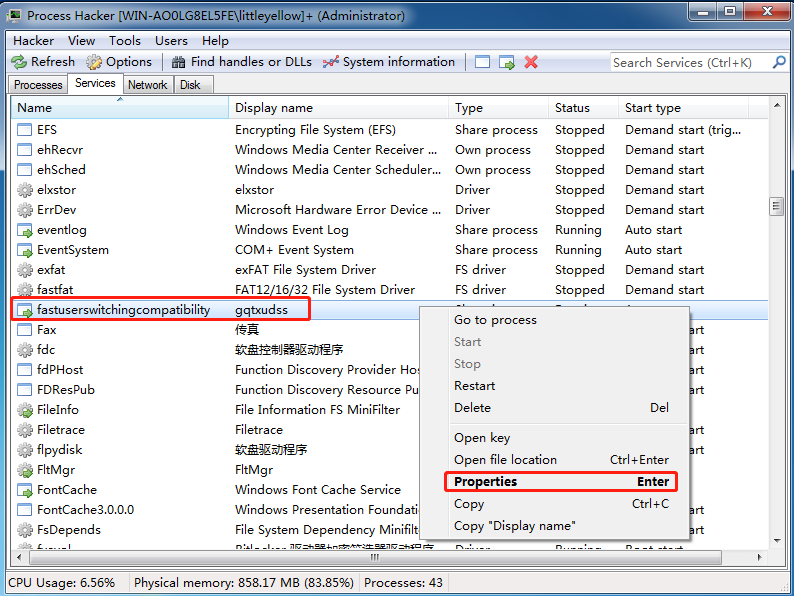
Task: Click the ErrDev driver gear icon
Action: click(x=25, y=210)
